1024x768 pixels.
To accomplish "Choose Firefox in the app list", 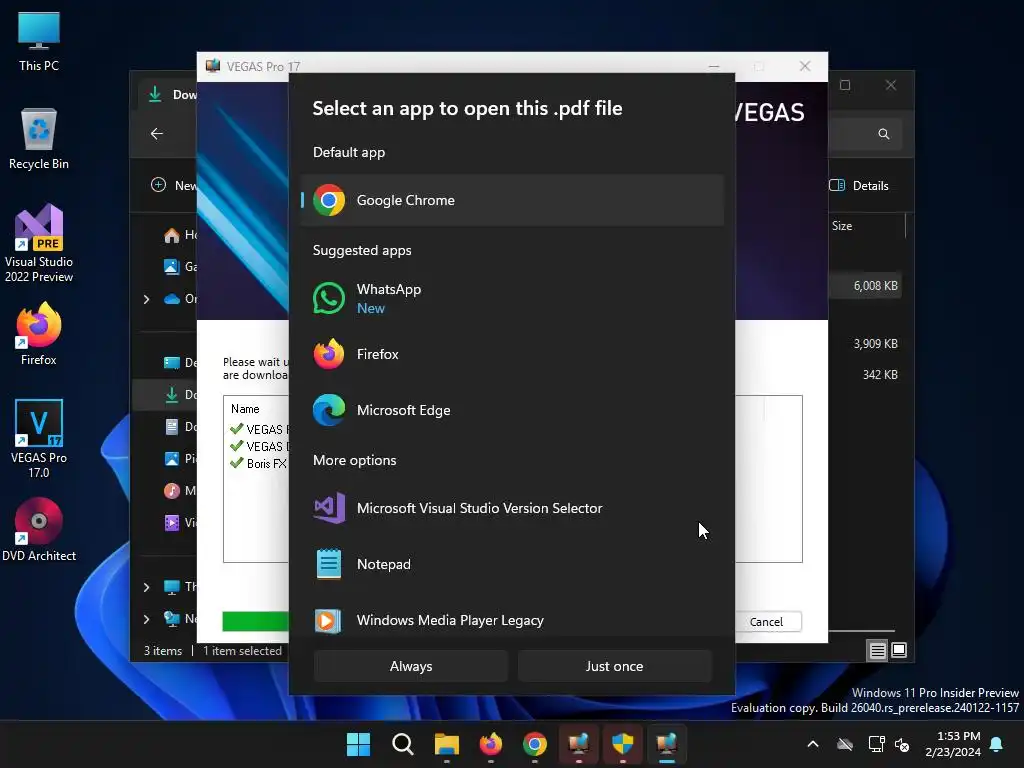I will [512, 354].
